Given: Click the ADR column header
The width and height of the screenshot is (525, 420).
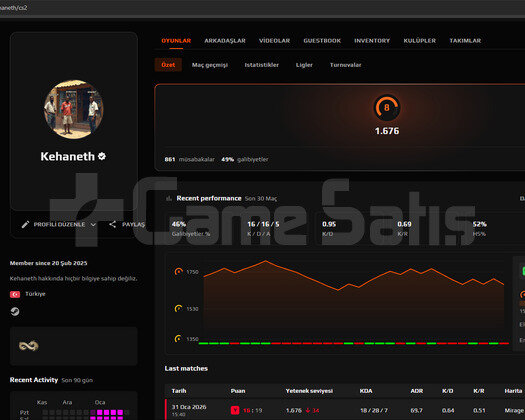Looking at the screenshot, I should [x=417, y=391].
